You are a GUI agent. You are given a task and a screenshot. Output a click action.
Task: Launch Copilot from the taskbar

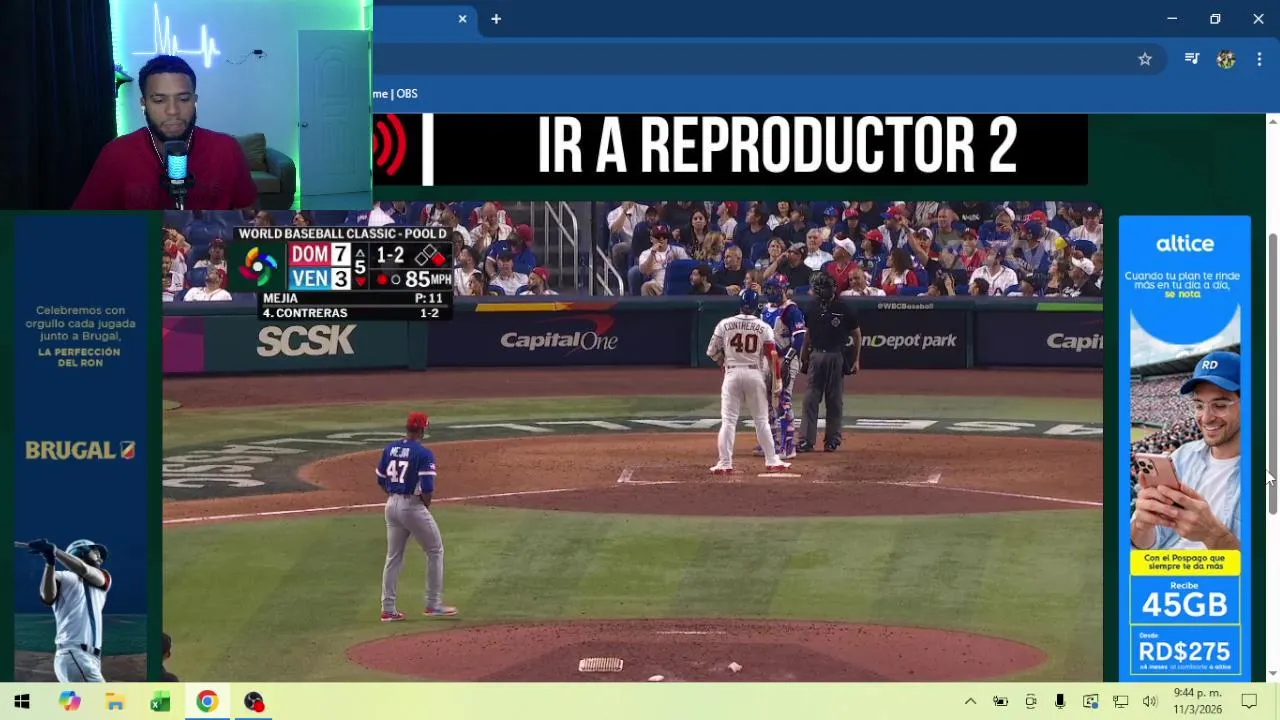69,702
